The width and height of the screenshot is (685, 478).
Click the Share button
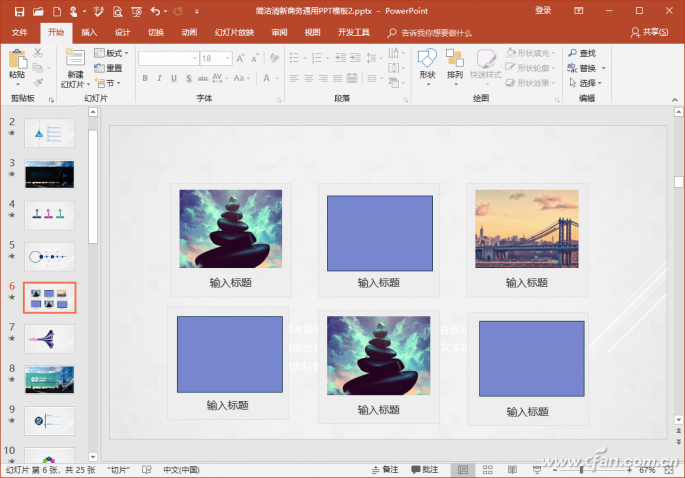point(650,32)
